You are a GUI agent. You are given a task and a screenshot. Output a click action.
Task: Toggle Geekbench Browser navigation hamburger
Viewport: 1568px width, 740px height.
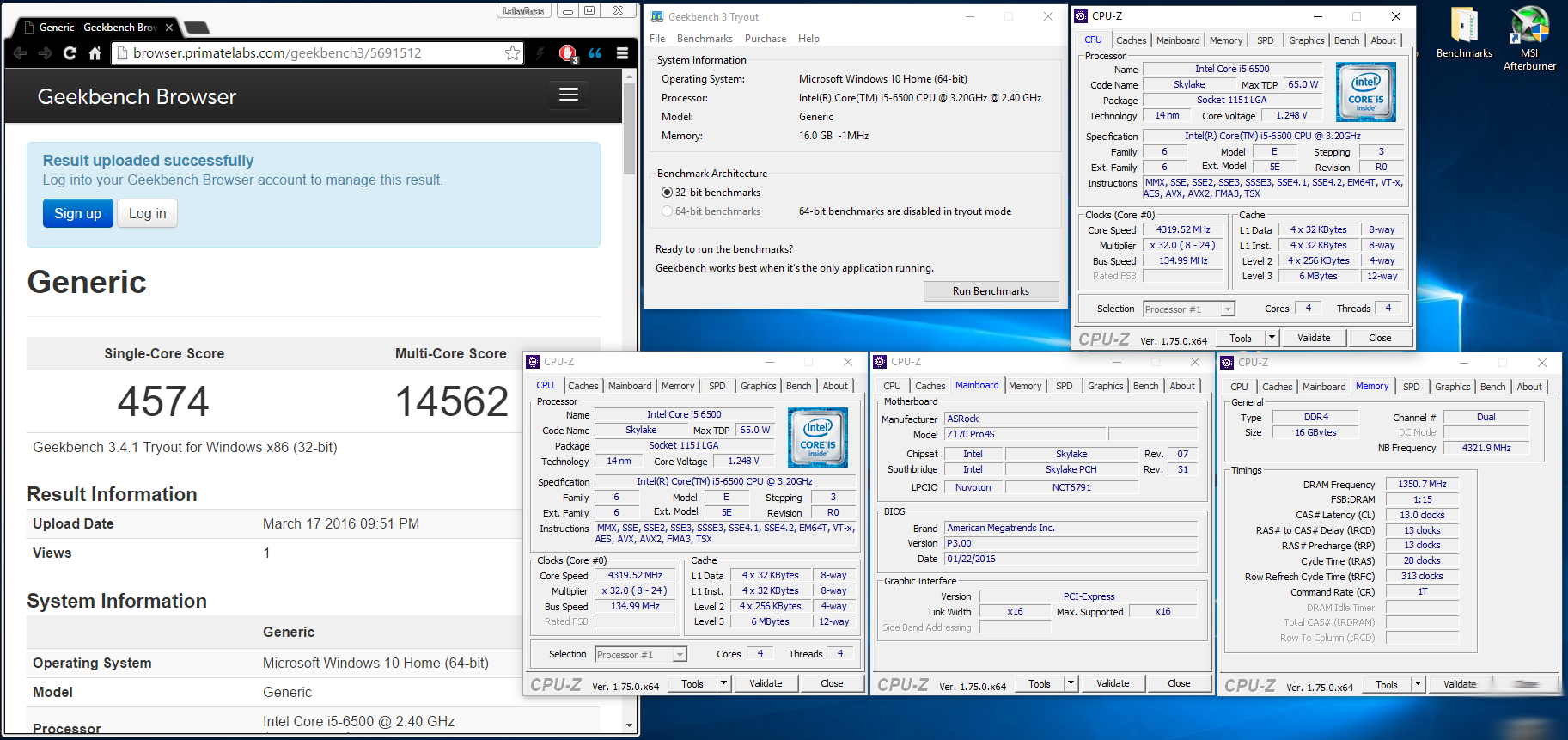click(569, 95)
